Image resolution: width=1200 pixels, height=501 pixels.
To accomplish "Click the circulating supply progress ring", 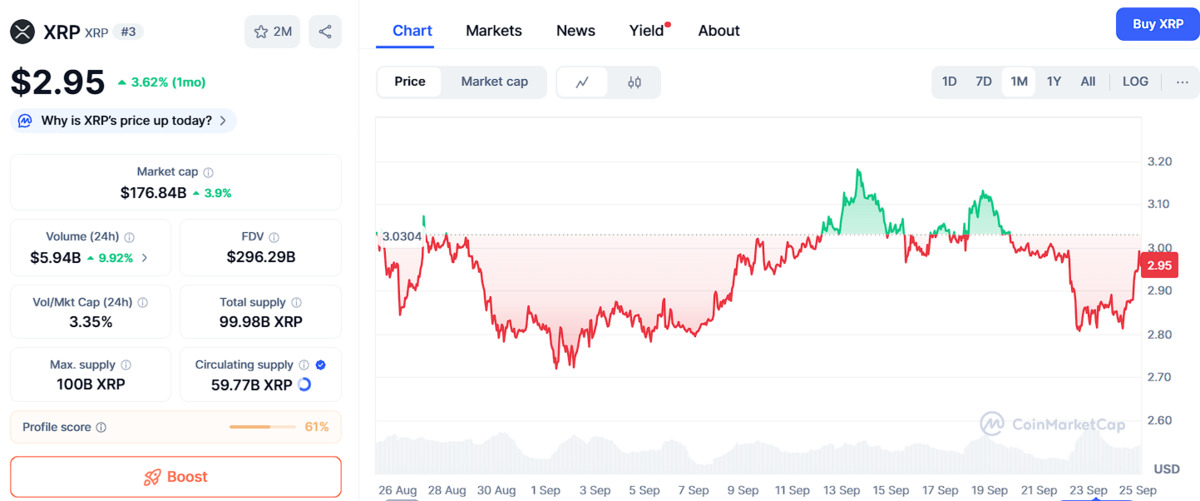I will pos(304,385).
